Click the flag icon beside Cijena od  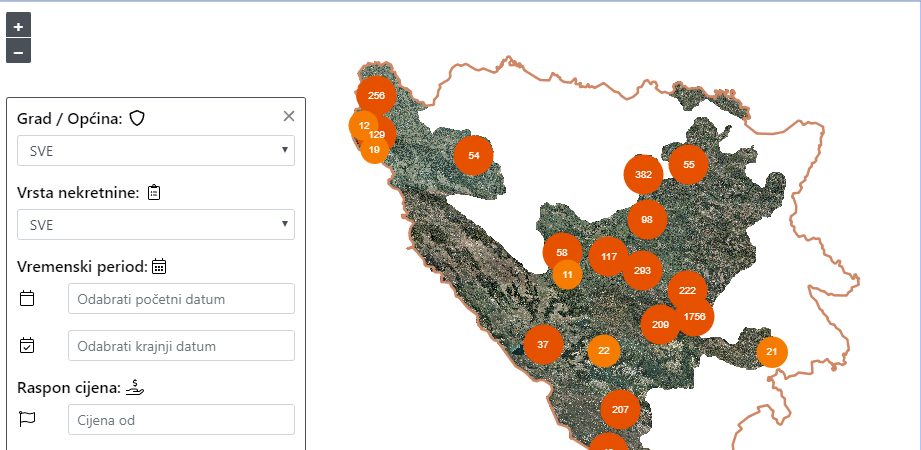(x=28, y=419)
